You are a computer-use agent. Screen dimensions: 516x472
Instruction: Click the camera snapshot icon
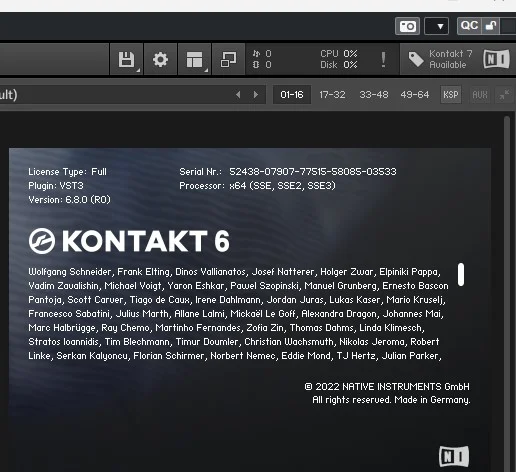(407, 26)
